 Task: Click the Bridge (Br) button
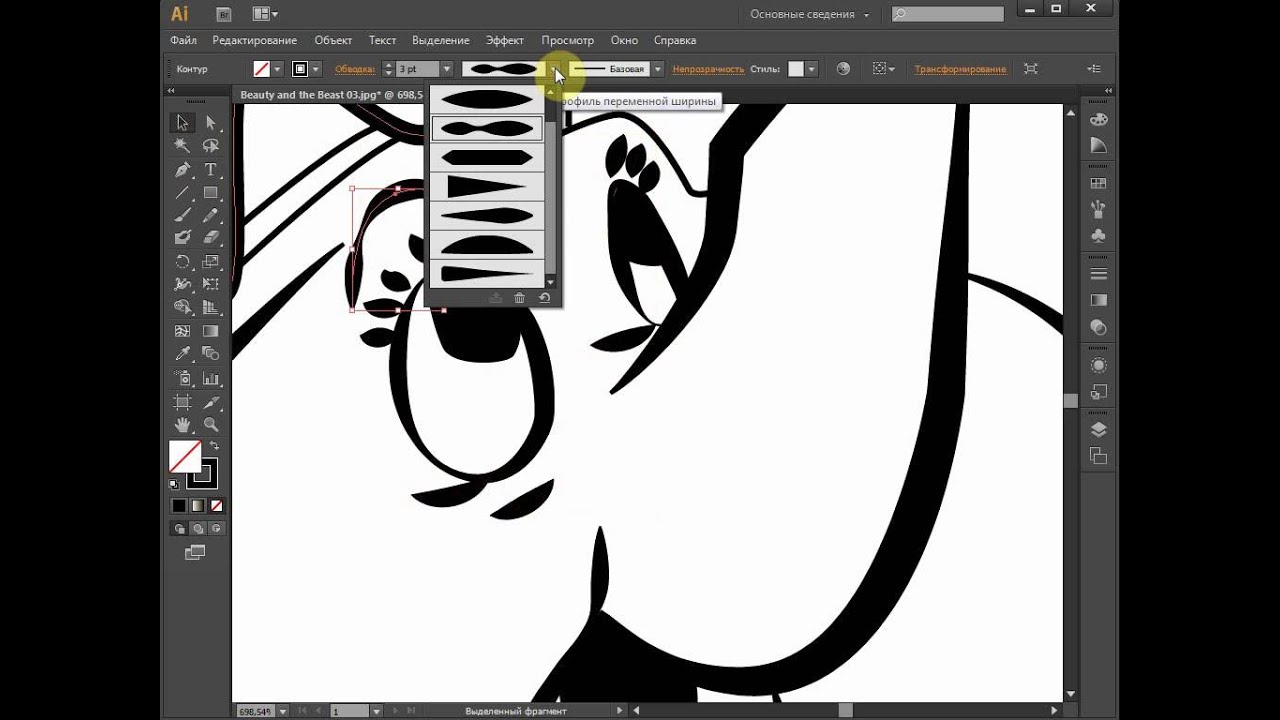coord(224,14)
